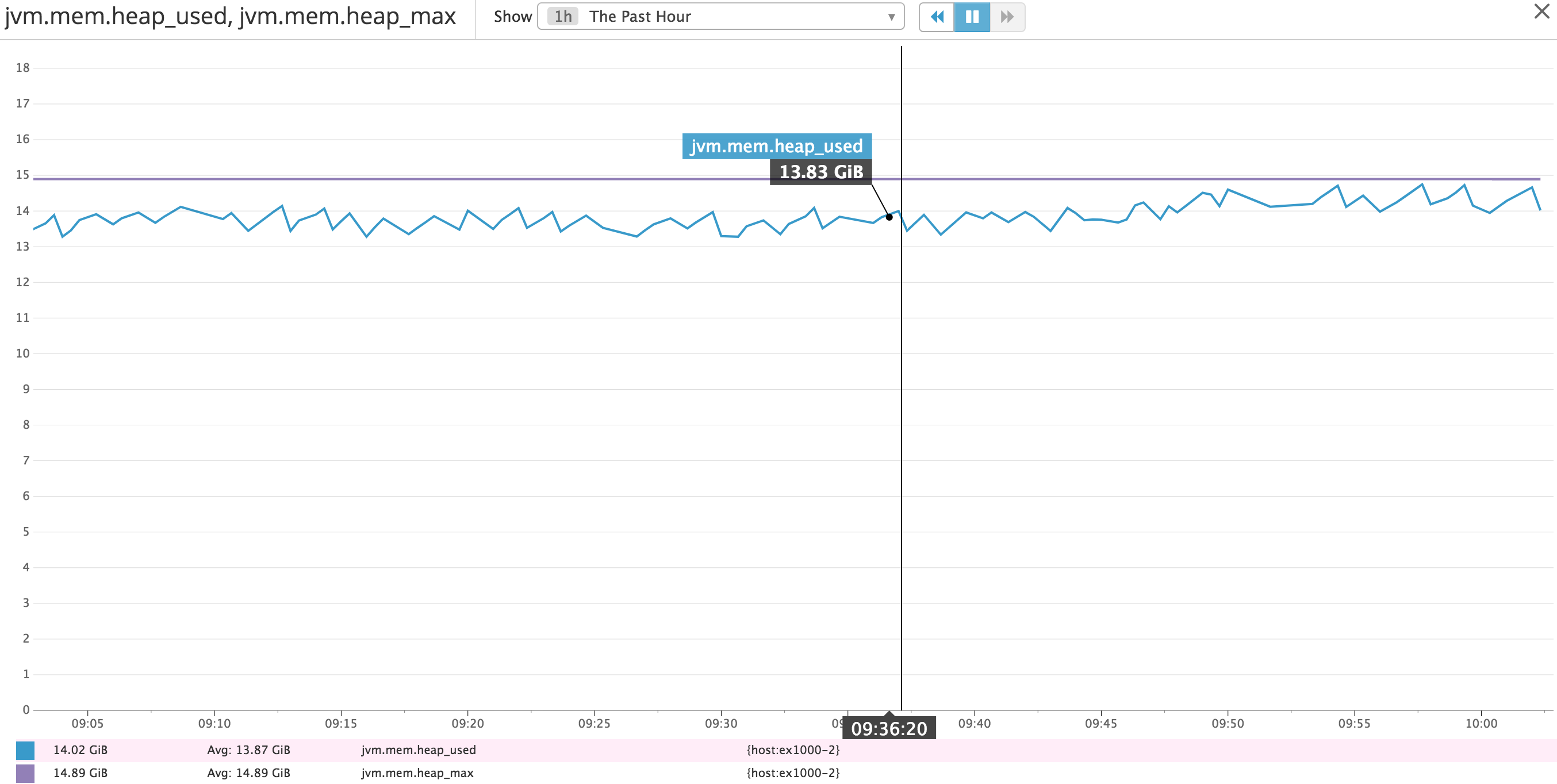Screen dimensions: 1557x784
Task: Close the full-screen graph with X
Action: pyautogui.click(x=1542, y=11)
